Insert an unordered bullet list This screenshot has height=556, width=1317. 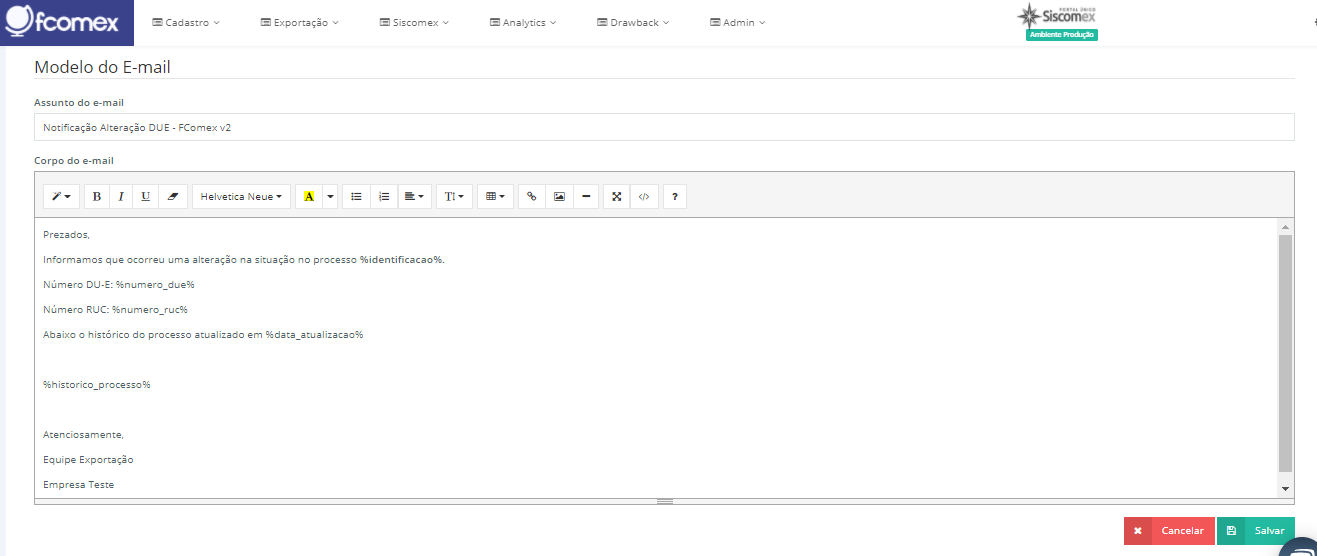356,196
